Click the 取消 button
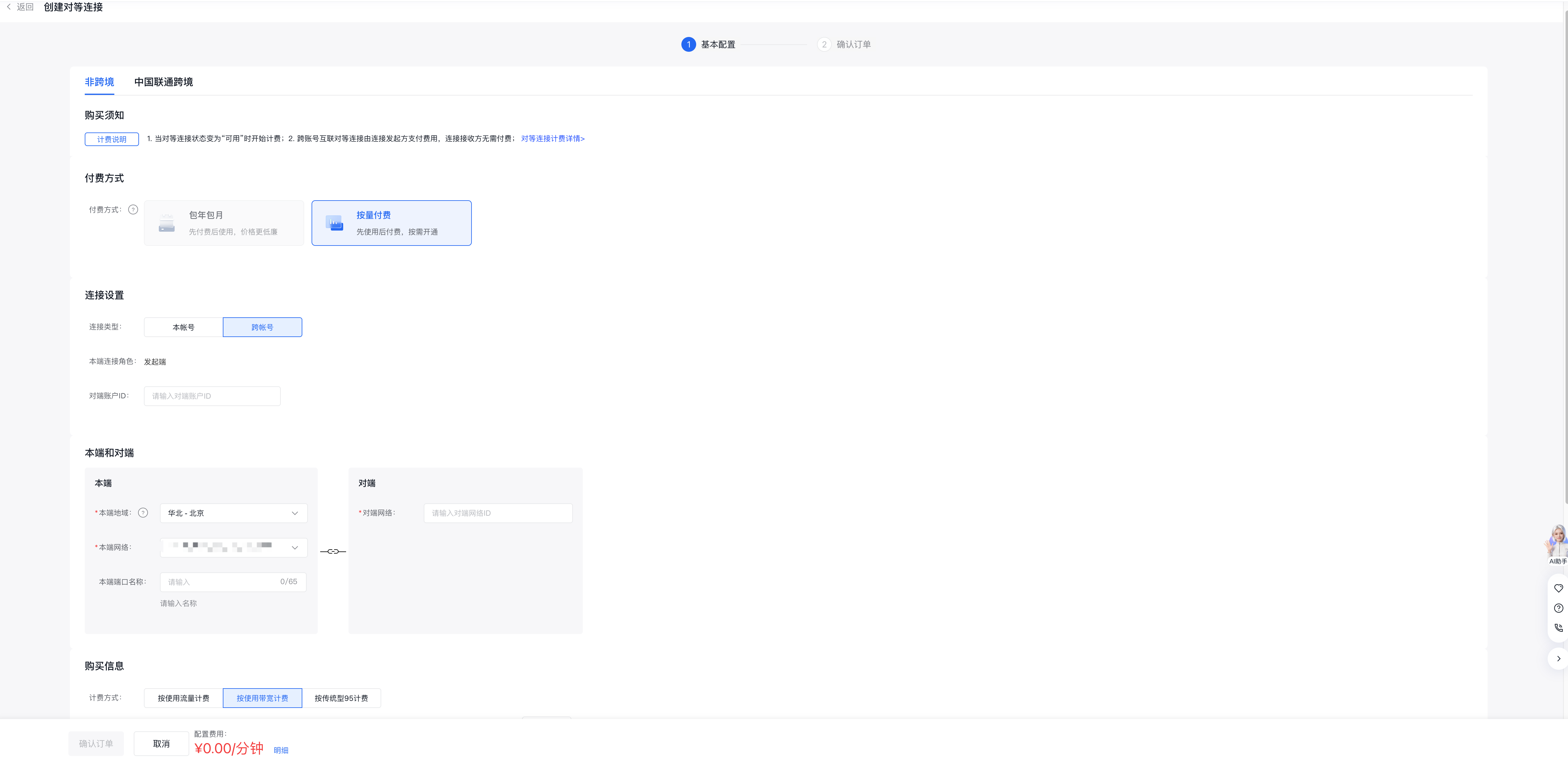This screenshot has width=1568, height=764. point(161,744)
